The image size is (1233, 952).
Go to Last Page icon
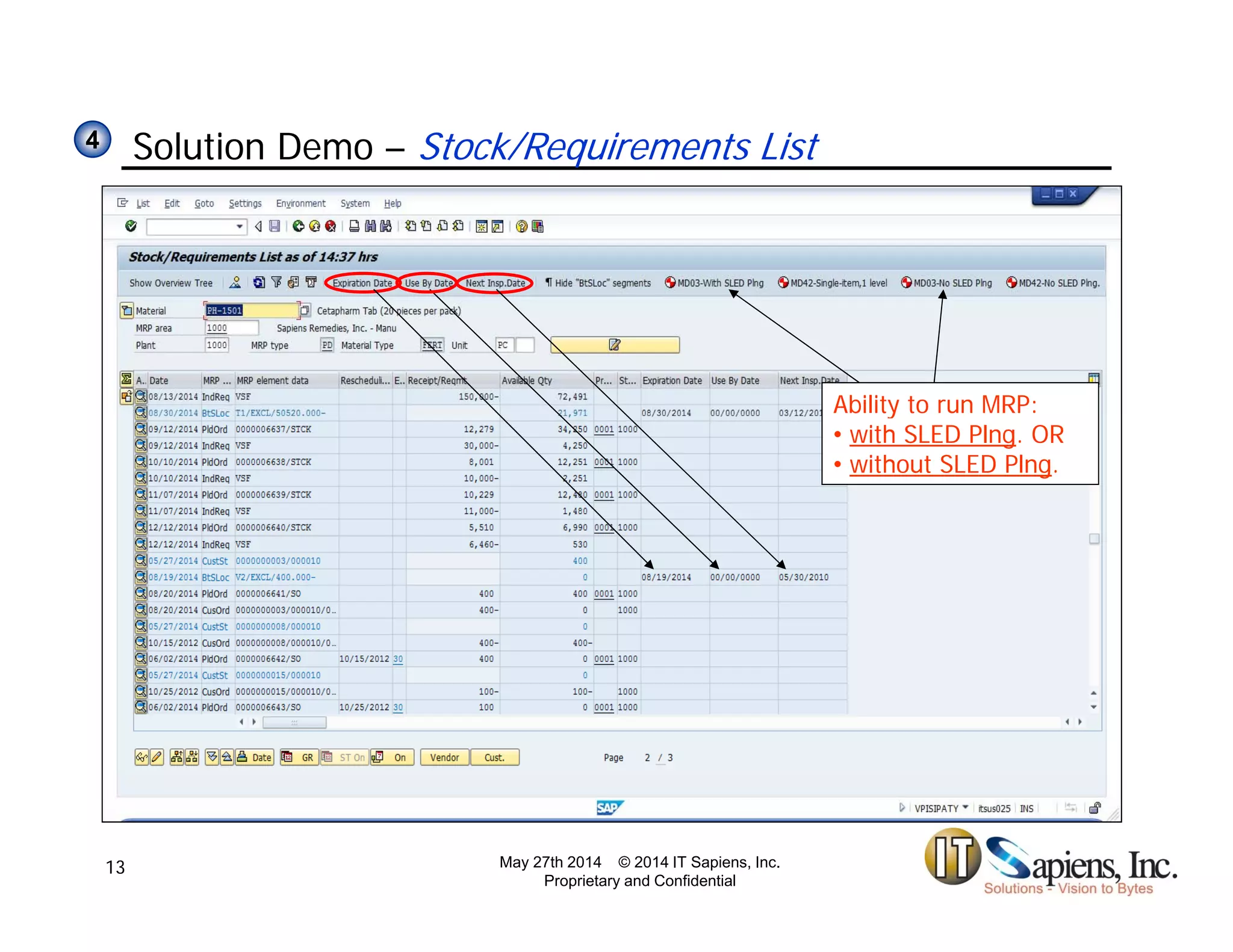coord(458,226)
